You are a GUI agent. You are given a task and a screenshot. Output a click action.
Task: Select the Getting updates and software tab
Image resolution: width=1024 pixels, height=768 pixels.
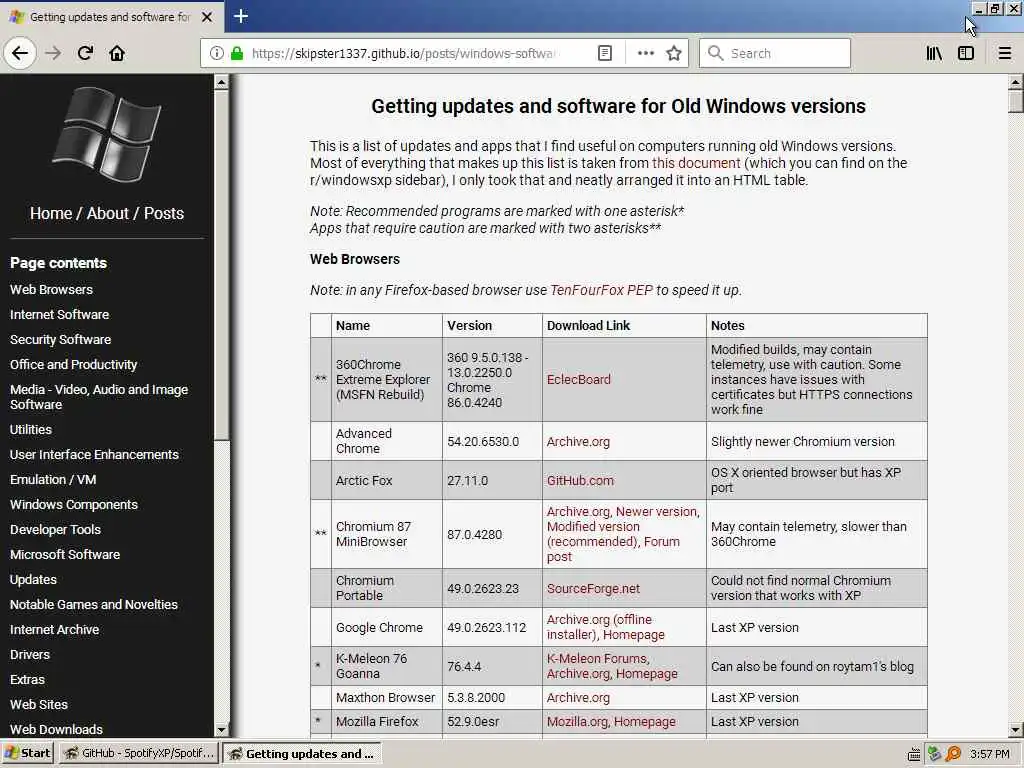pos(110,17)
